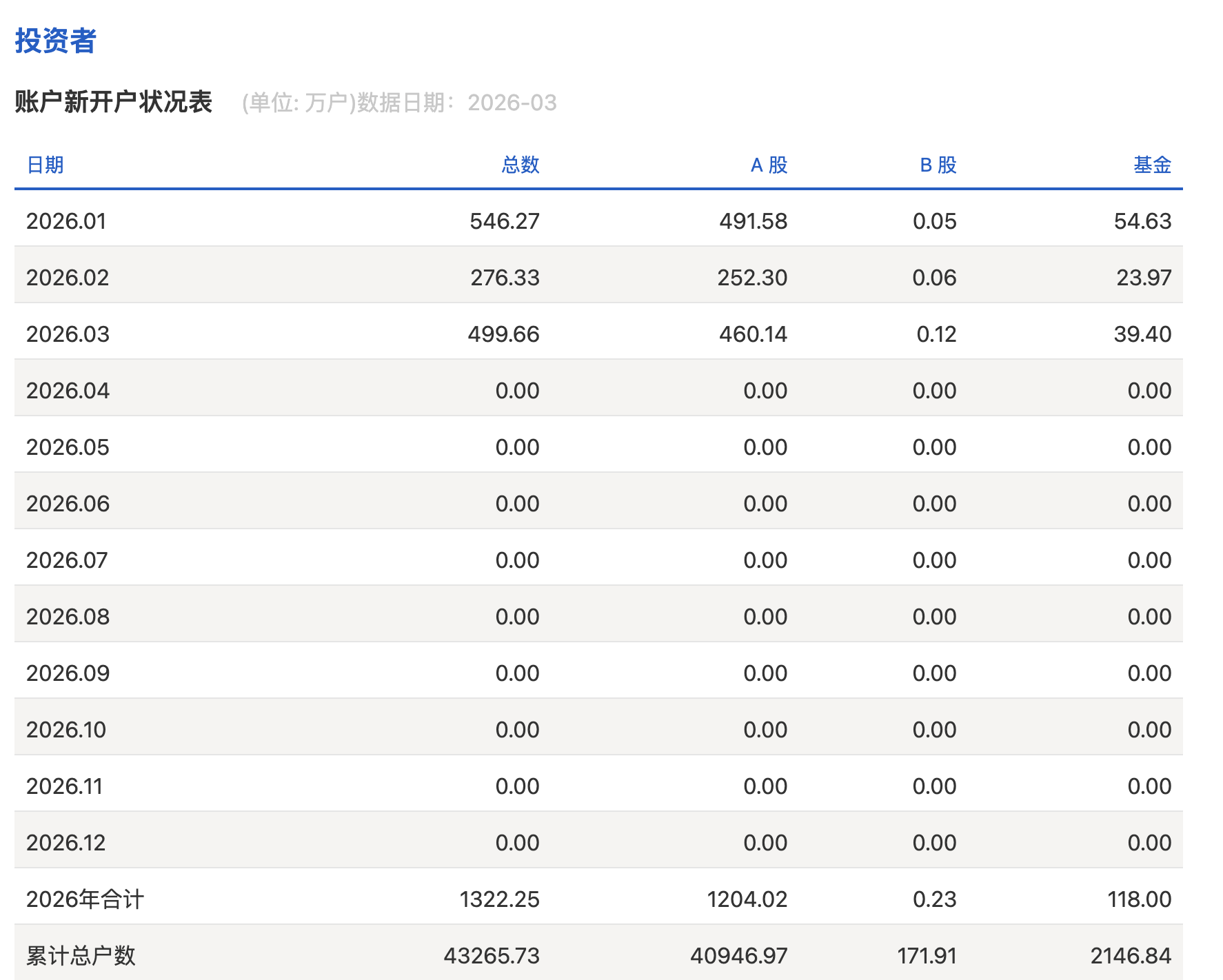Click total value 546.27
This screenshot has height=980, width=1223.
[x=504, y=221]
